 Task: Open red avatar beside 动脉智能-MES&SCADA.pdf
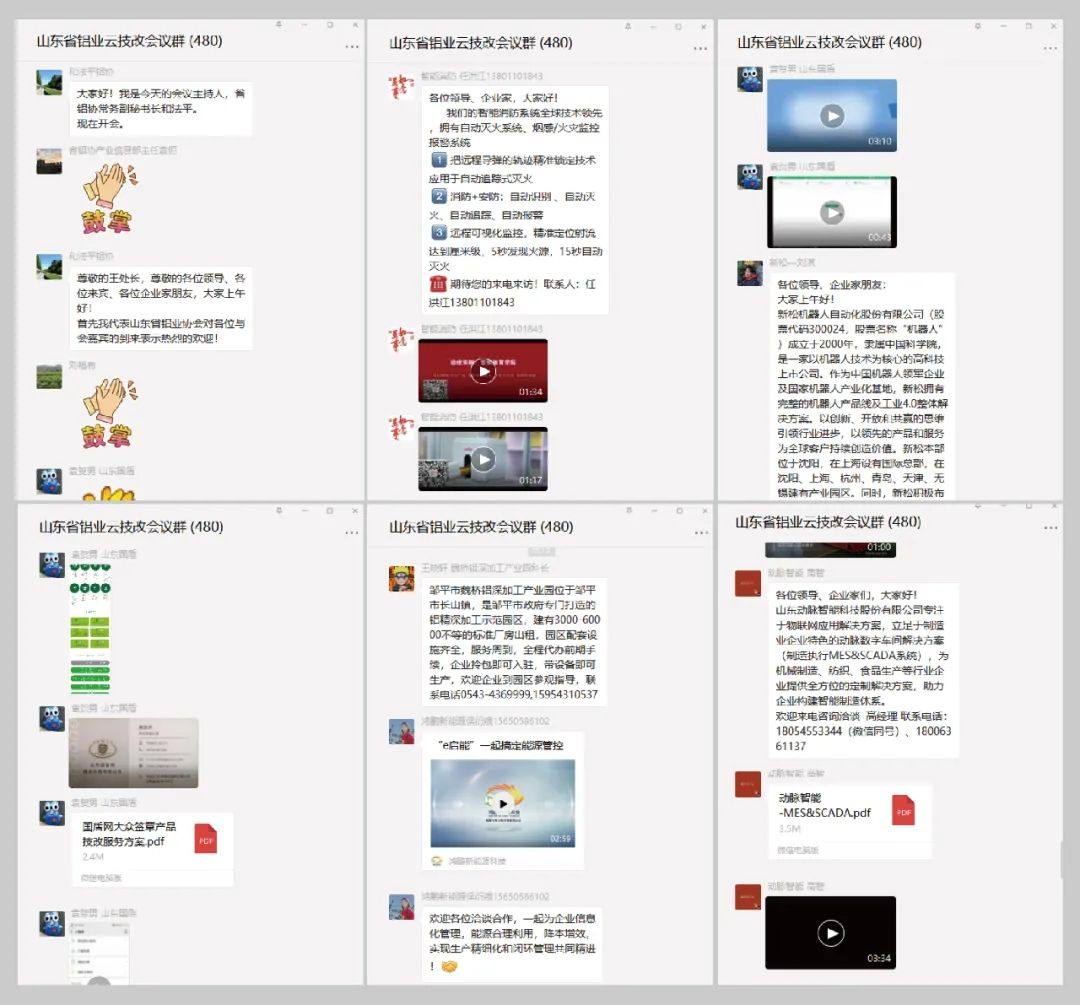(x=748, y=784)
